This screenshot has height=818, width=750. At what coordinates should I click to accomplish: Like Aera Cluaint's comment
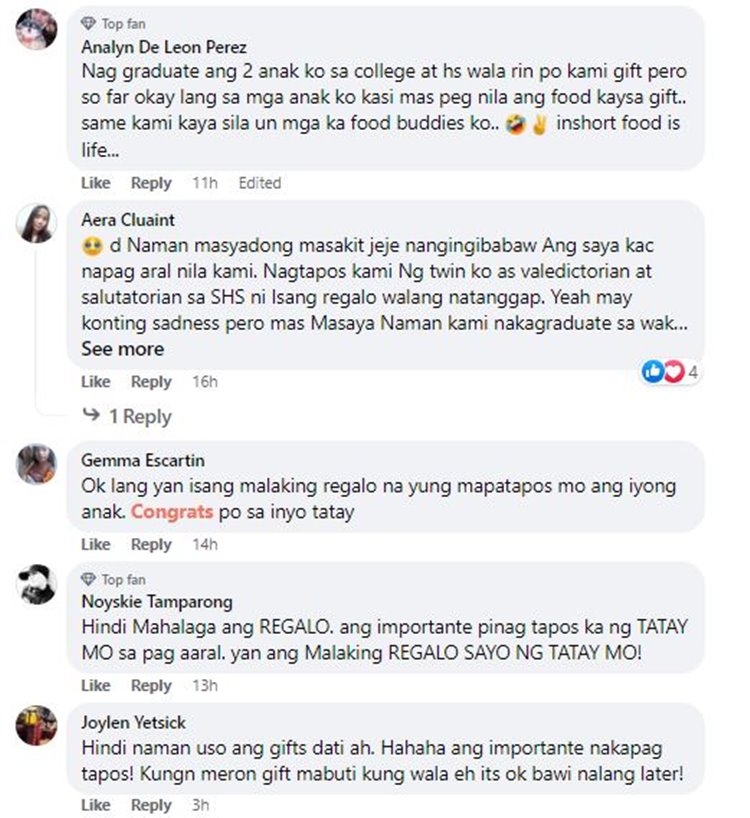tap(96, 382)
